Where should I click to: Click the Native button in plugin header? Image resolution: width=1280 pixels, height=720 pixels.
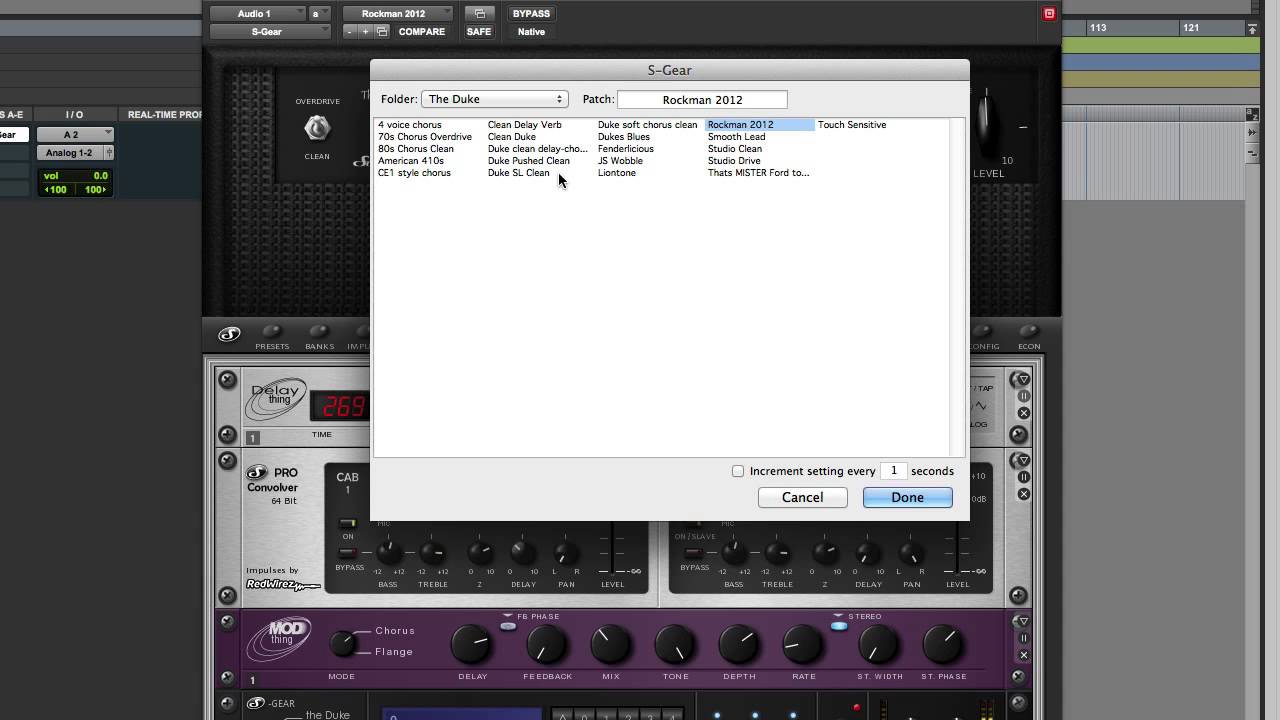coord(531,31)
